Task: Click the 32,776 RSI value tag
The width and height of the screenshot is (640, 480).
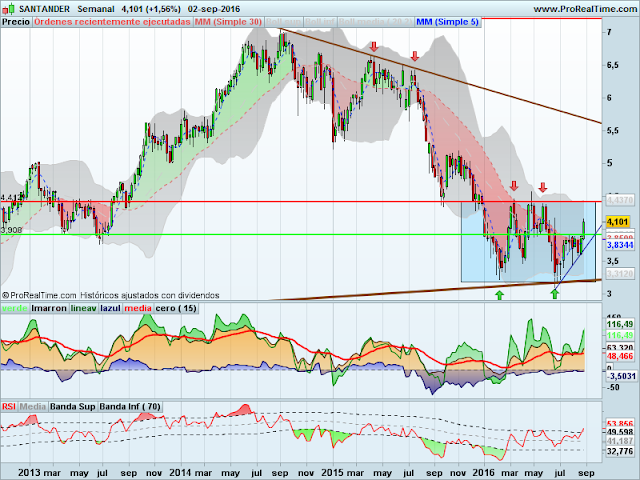Action: click(x=620, y=451)
